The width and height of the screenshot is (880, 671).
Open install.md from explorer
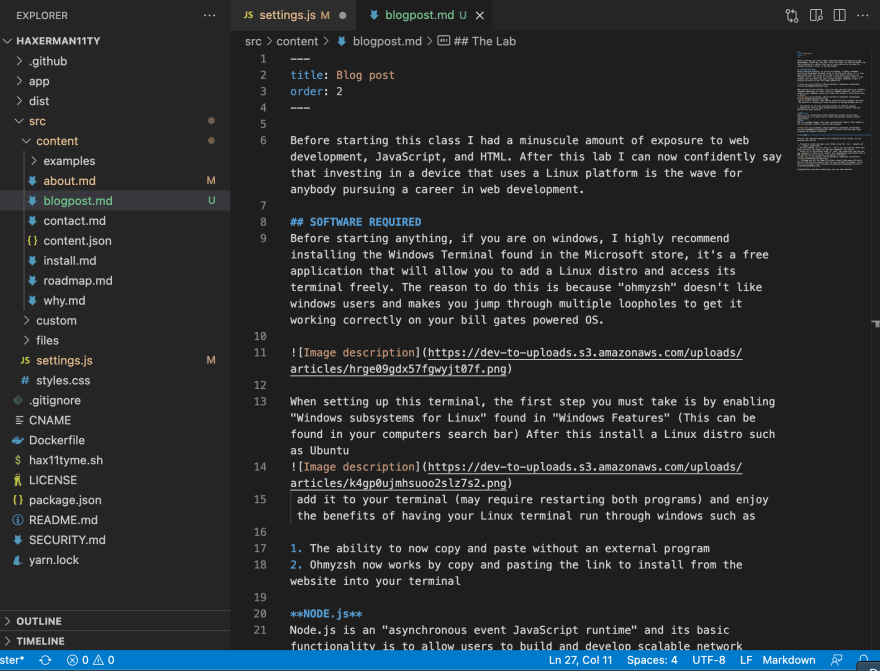point(70,260)
